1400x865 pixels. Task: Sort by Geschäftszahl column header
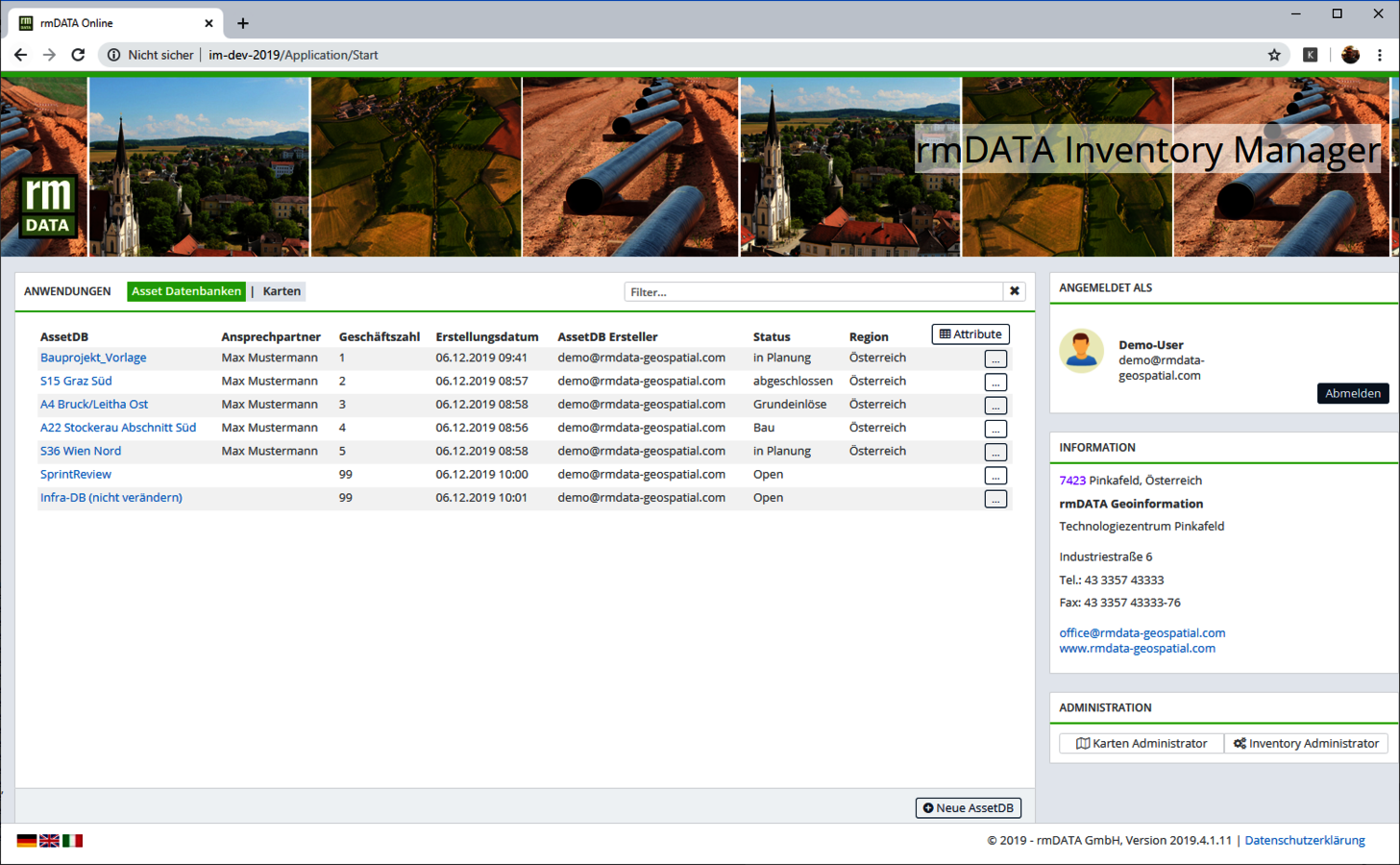[x=380, y=336]
